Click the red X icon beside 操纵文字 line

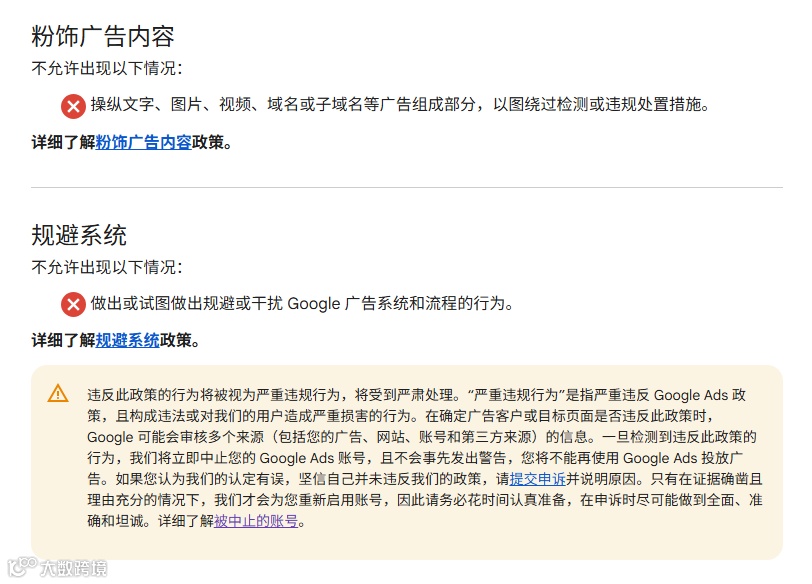74,107
